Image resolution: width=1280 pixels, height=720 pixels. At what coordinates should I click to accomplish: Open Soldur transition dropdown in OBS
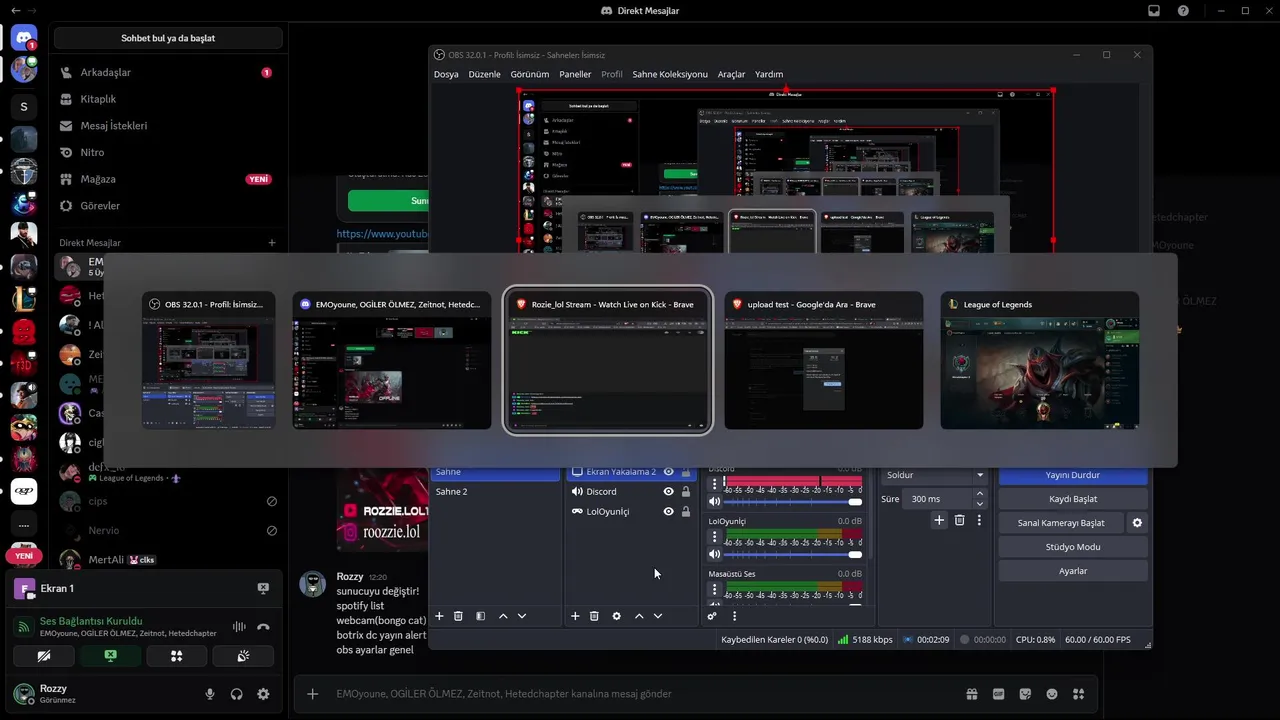click(935, 475)
